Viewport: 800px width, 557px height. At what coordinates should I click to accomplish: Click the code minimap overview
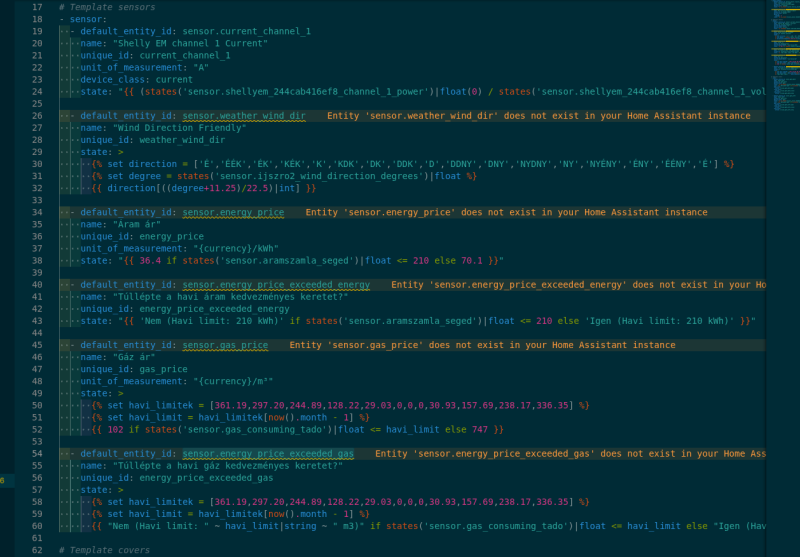coord(785,56)
